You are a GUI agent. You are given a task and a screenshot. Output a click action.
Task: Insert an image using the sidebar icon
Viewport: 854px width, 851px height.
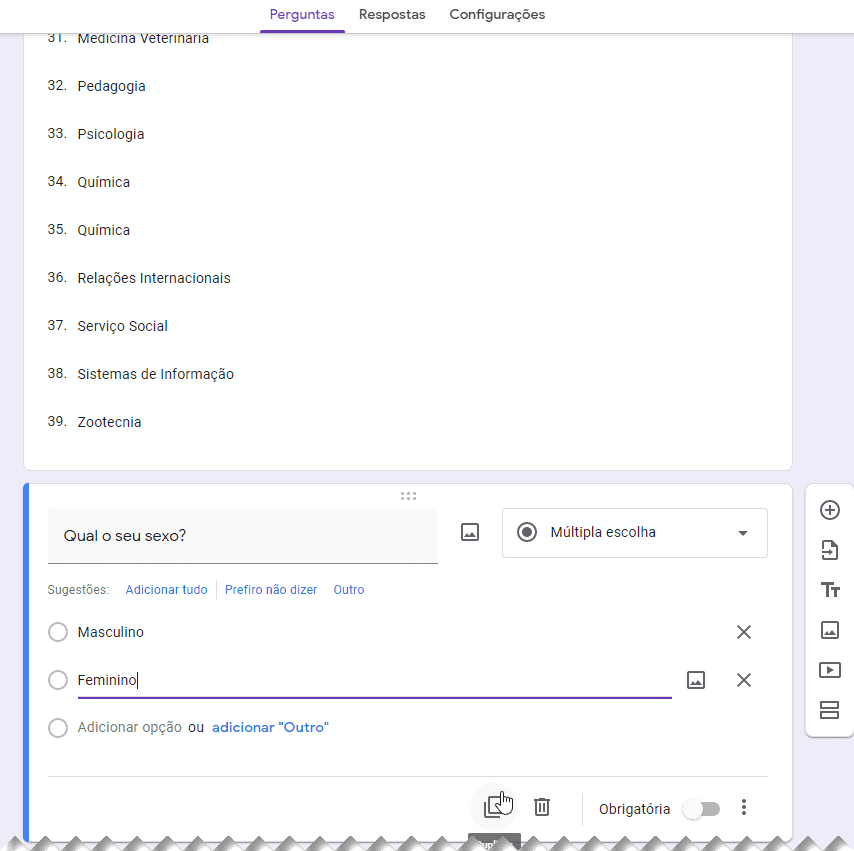coord(829,630)
